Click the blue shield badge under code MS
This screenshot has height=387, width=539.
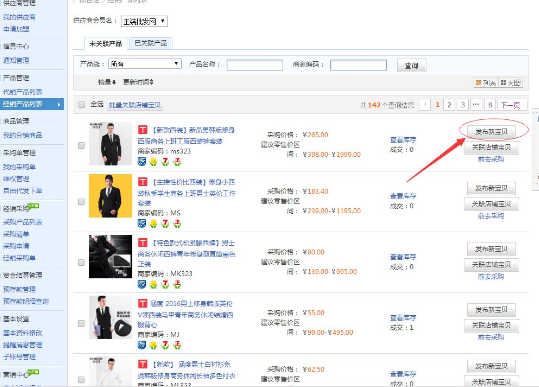point(142,223)
